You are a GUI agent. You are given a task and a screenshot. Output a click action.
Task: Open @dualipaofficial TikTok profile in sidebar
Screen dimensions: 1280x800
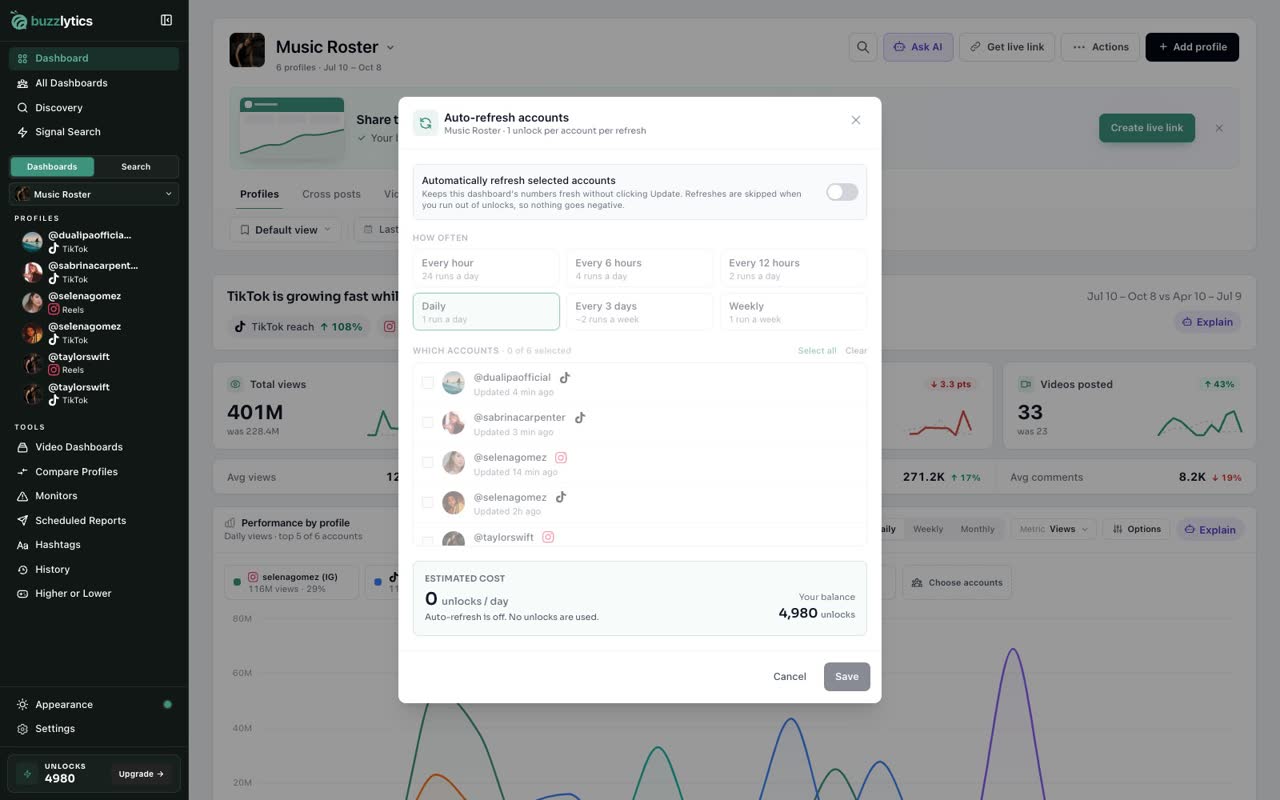(94, 242)
